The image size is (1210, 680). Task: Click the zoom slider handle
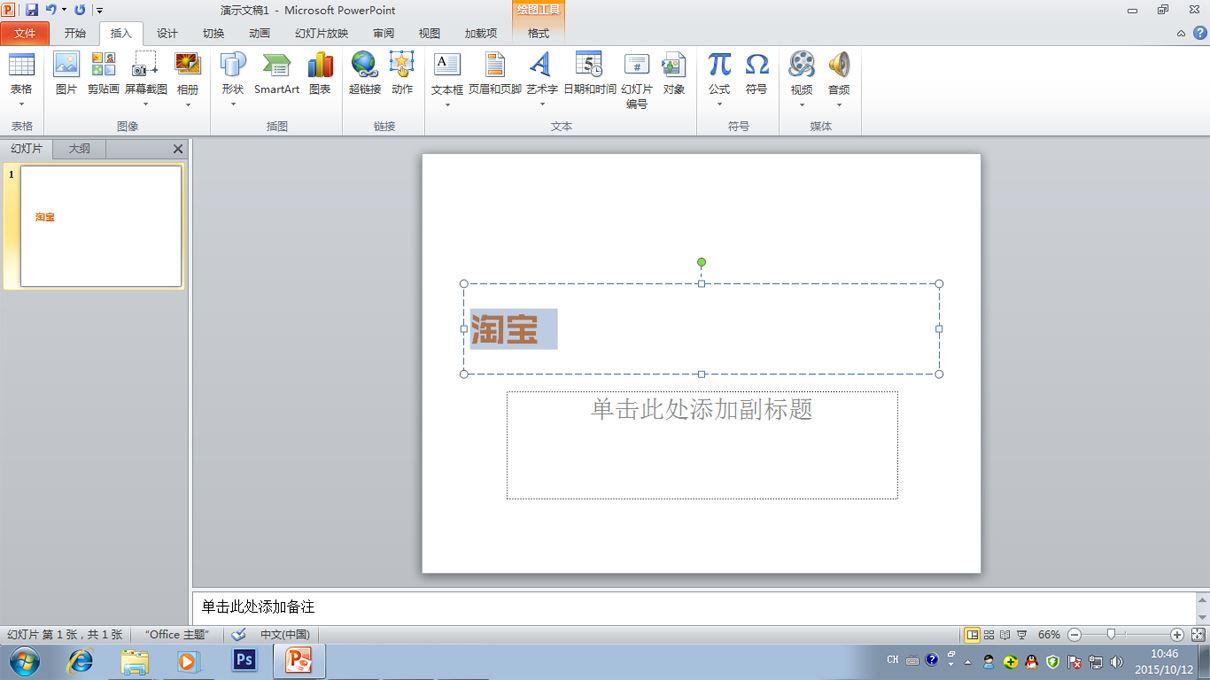[x=1111, y=635]
